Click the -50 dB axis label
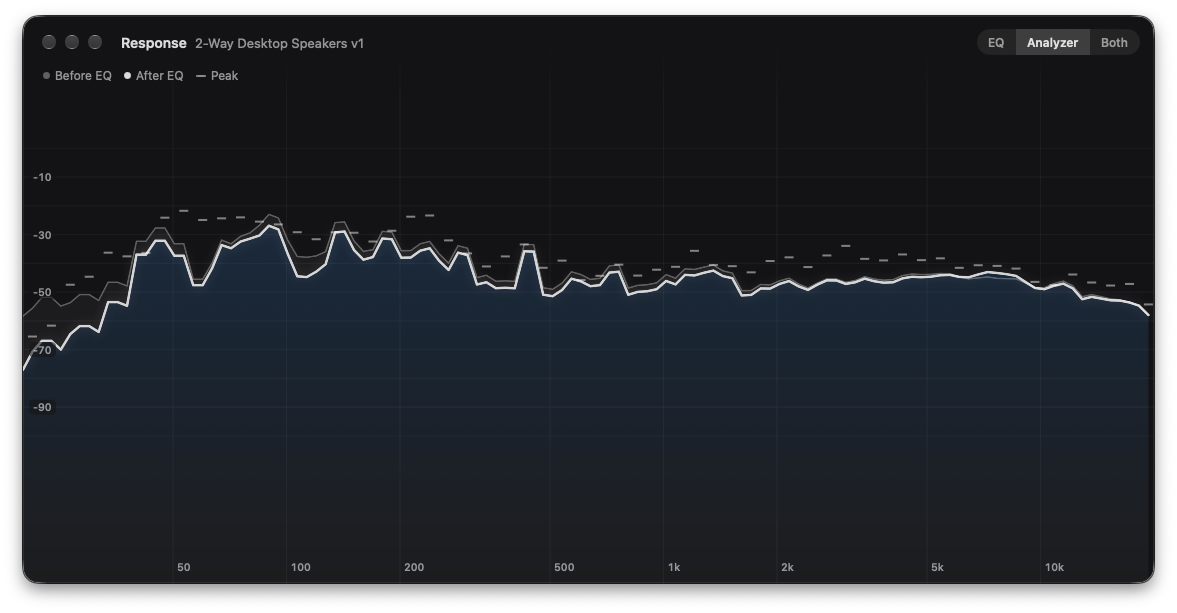 click(42, 293)
